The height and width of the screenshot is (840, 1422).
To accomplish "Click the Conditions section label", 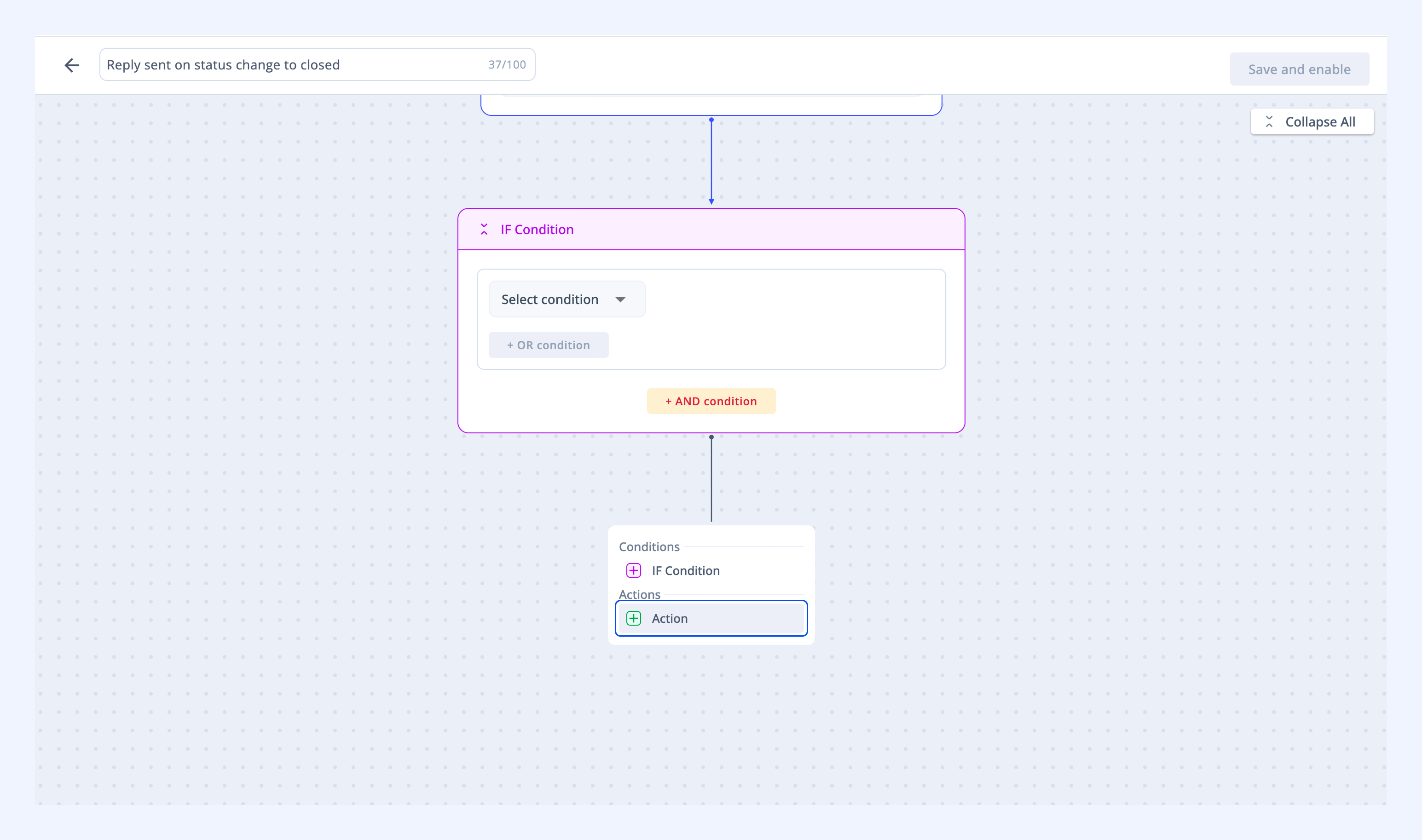I will (x=649, y=547).
